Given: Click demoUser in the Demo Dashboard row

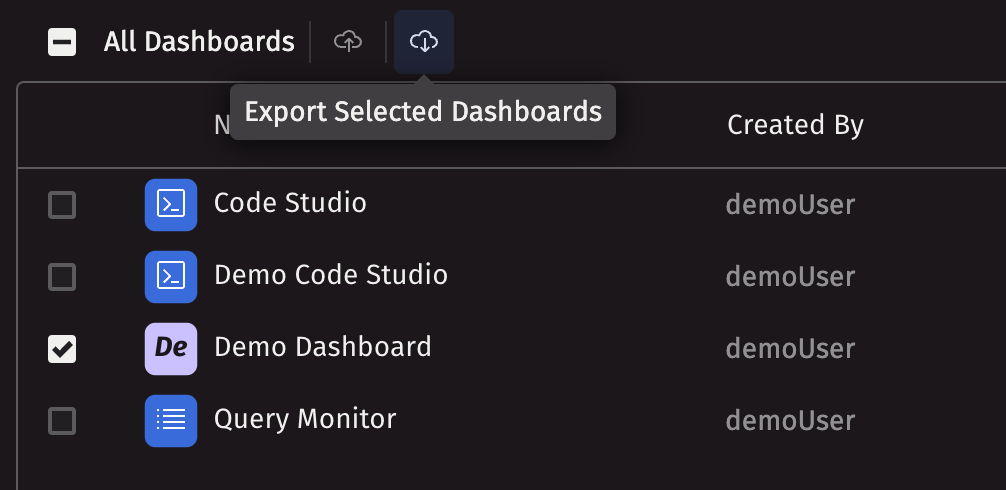Looking at the screenshot, I should 790,348.
